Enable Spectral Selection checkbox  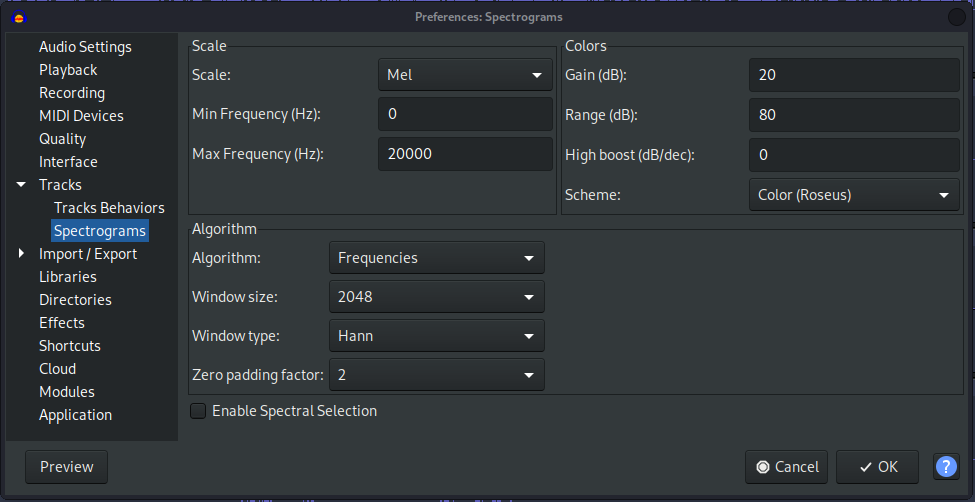click(x=199, y=411)
